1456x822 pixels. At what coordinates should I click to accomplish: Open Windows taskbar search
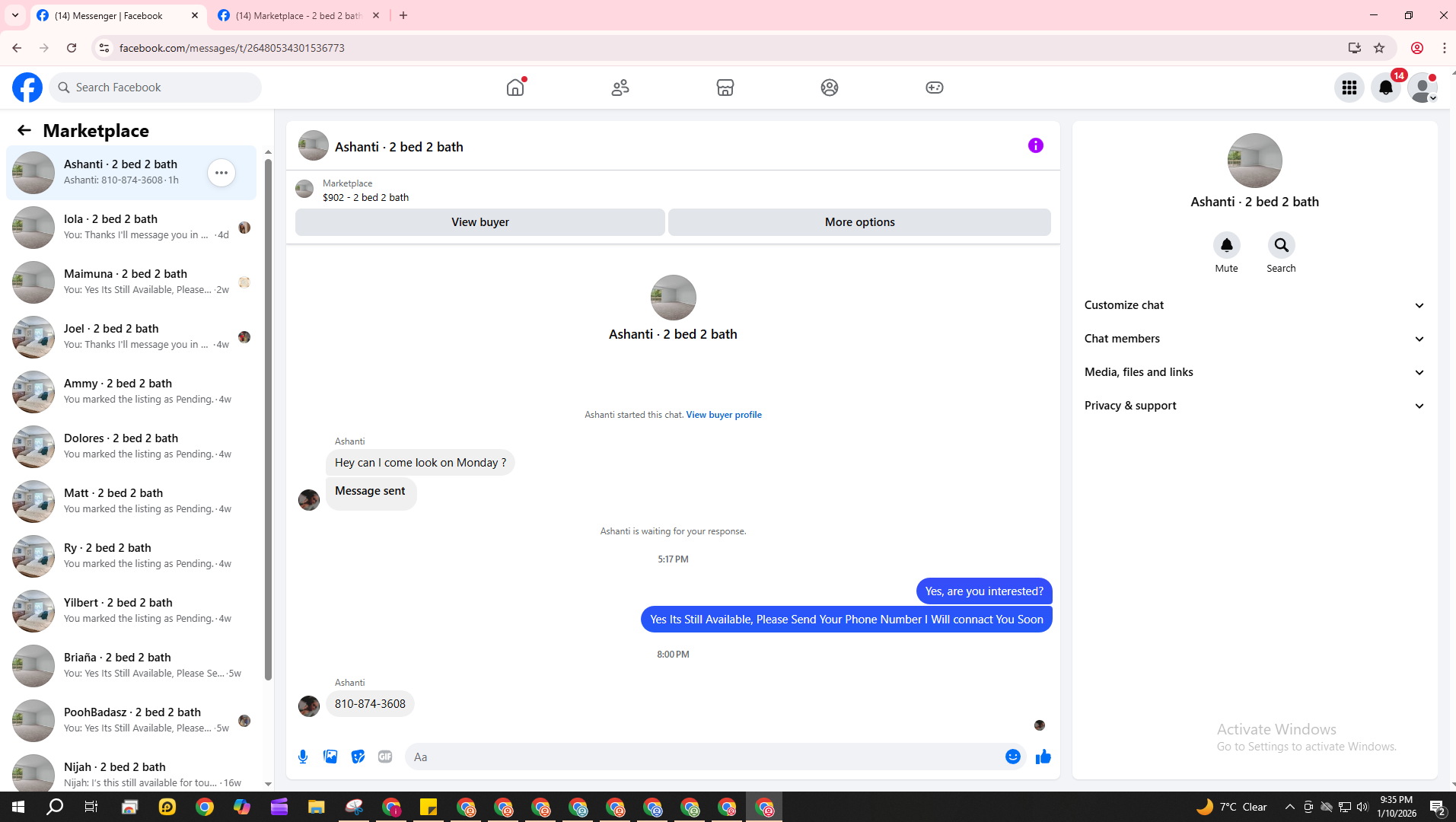(x=55, y=807)
